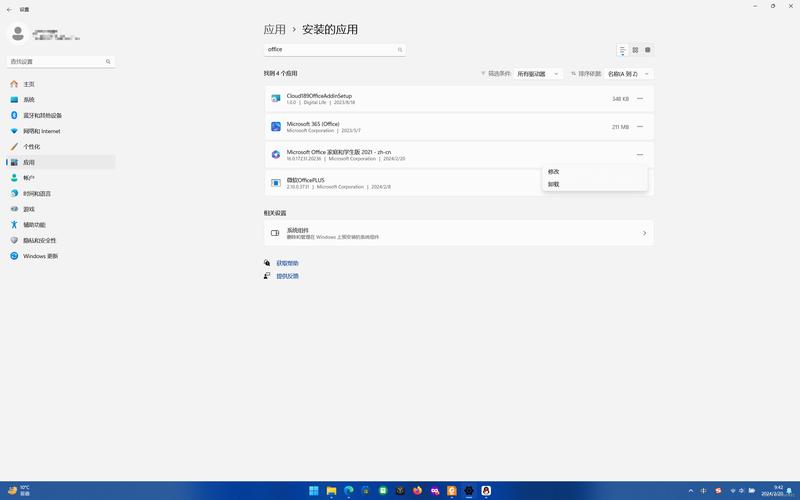The width and height of the screenshot is (800, 500).
Task: Choose 修改 (Modify) in the context menu
Action: (595, 172)
